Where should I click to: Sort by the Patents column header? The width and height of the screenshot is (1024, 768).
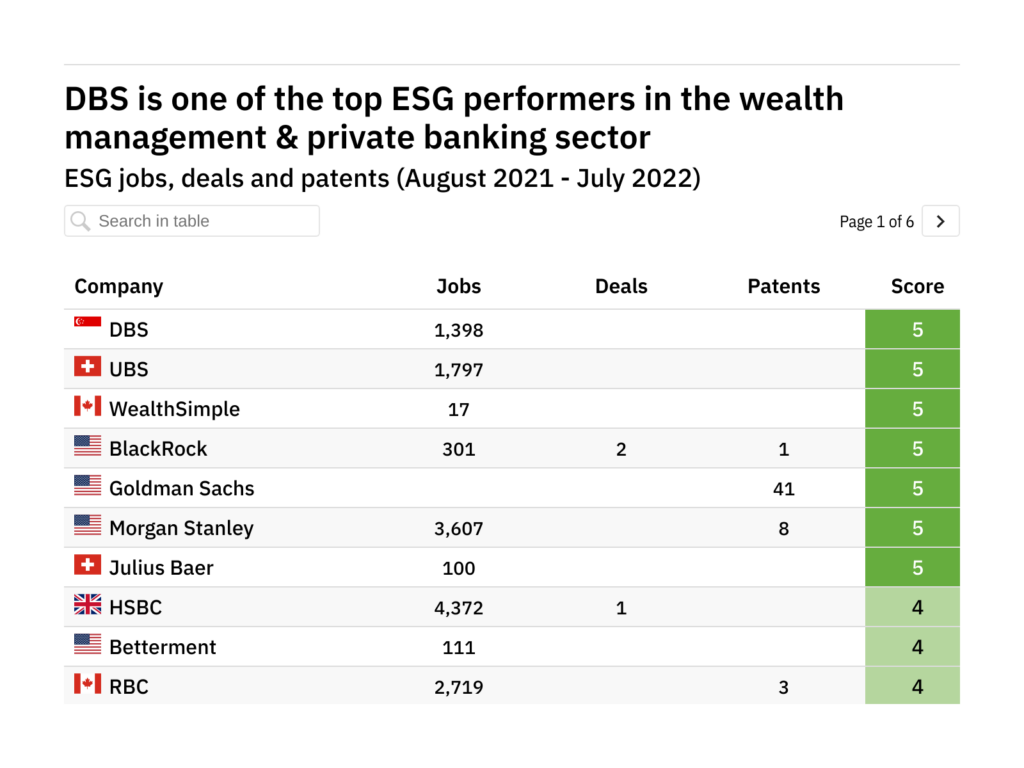pyautogui.click(x=783, y=286)
